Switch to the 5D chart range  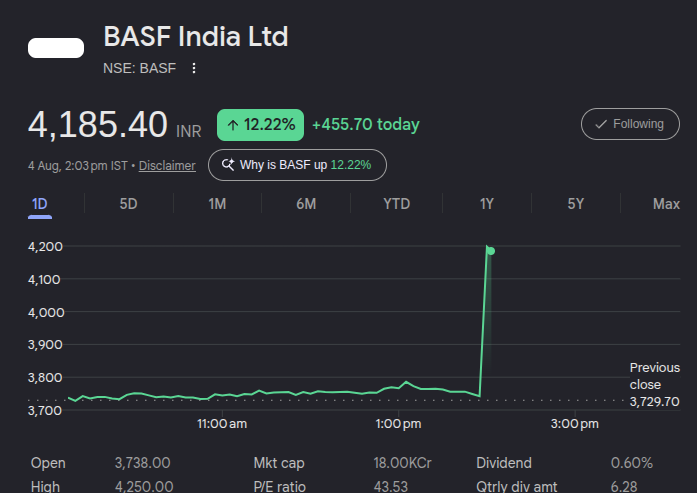128,204
